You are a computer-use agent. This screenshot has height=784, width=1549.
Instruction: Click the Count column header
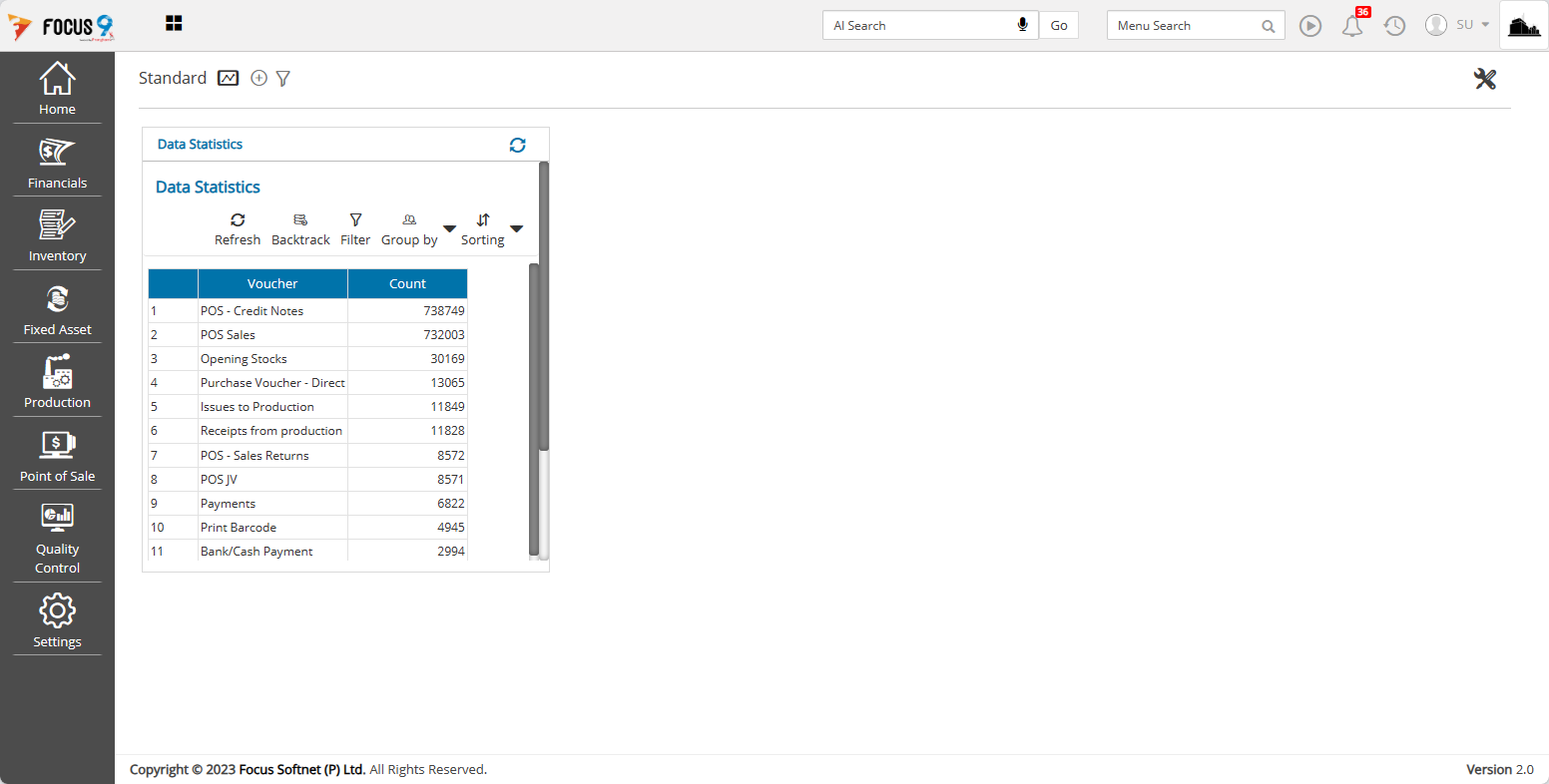407,284
